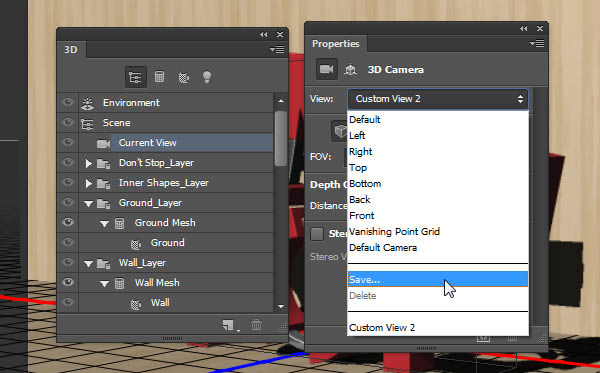This screenshot has width=600, height=373.
Task: Switch to the 3D panel tab
Action: pos(71,50)
